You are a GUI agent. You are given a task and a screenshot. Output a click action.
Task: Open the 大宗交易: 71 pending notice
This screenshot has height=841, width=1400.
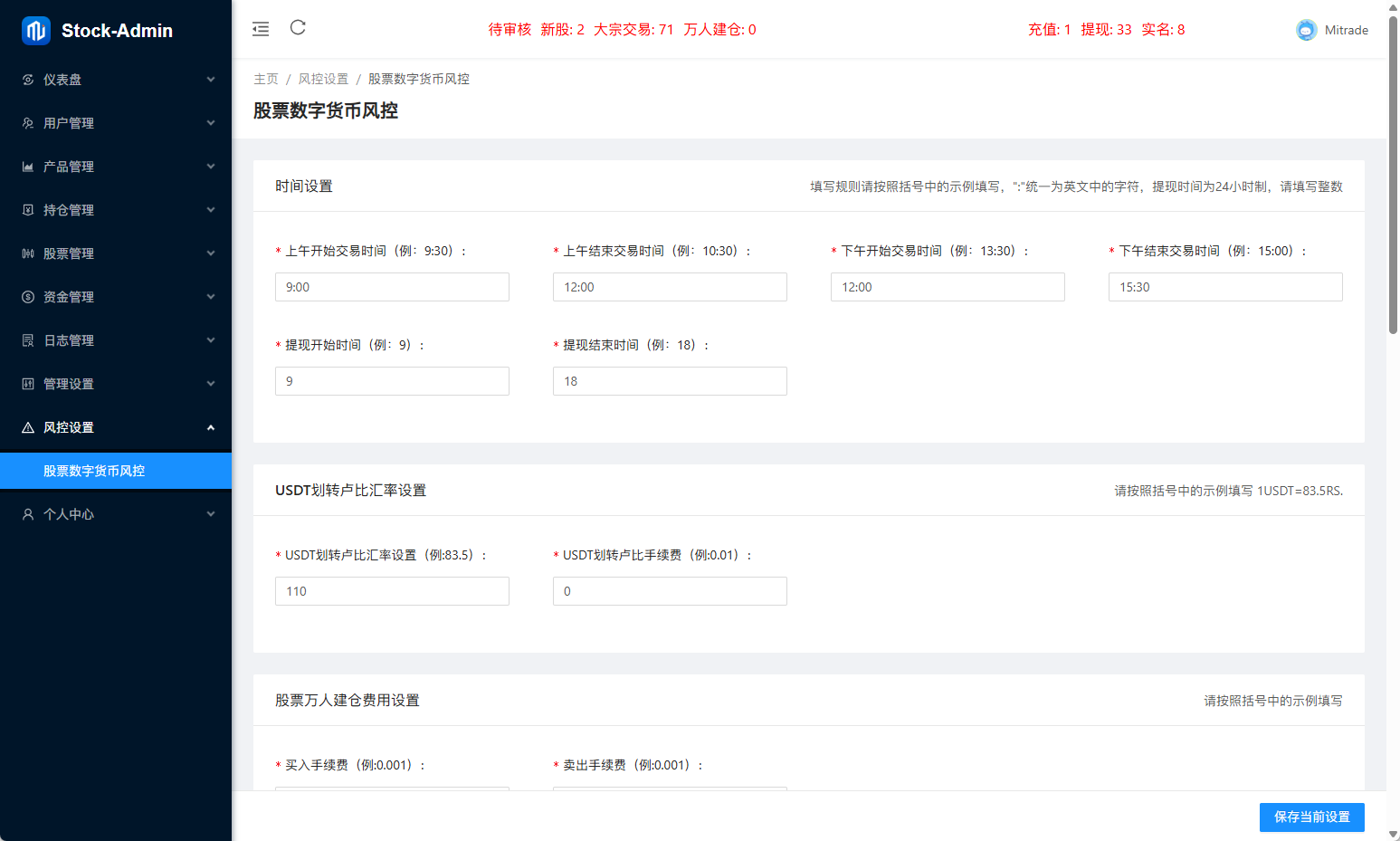click(x=633, y=29)
